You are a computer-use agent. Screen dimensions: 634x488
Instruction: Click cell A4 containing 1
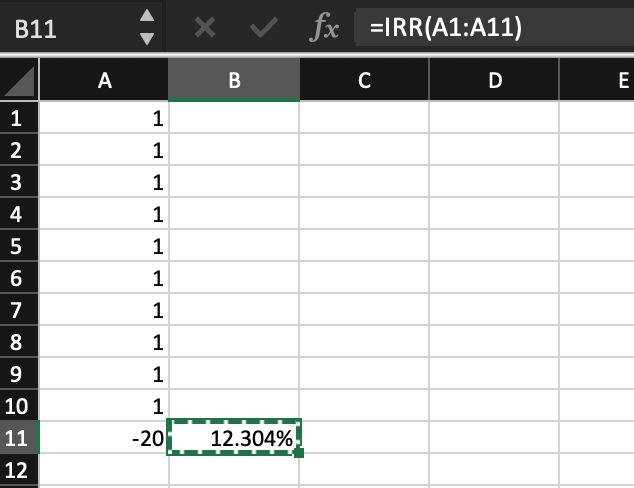pos(104,213)
